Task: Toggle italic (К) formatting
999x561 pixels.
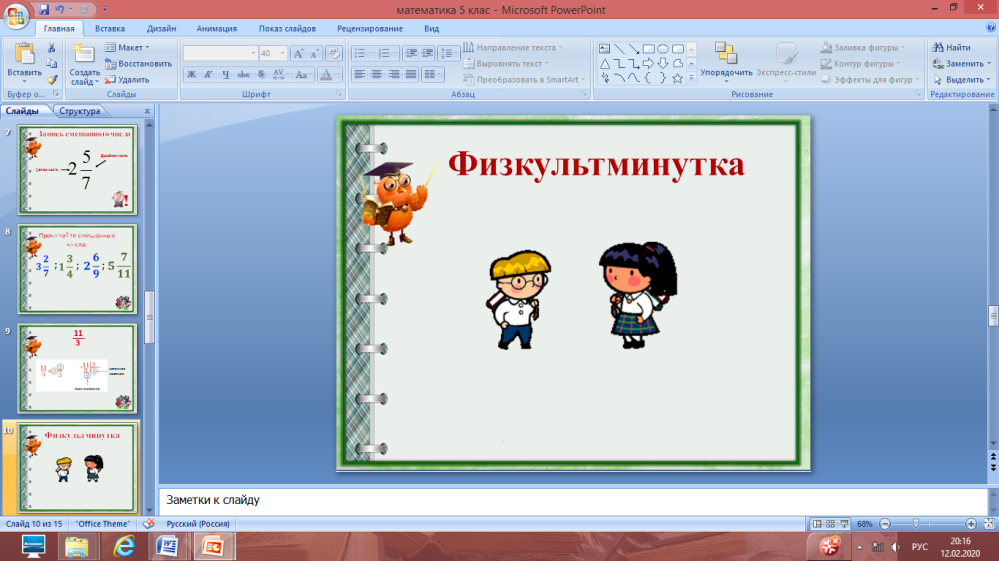Action: click(208, 75)
